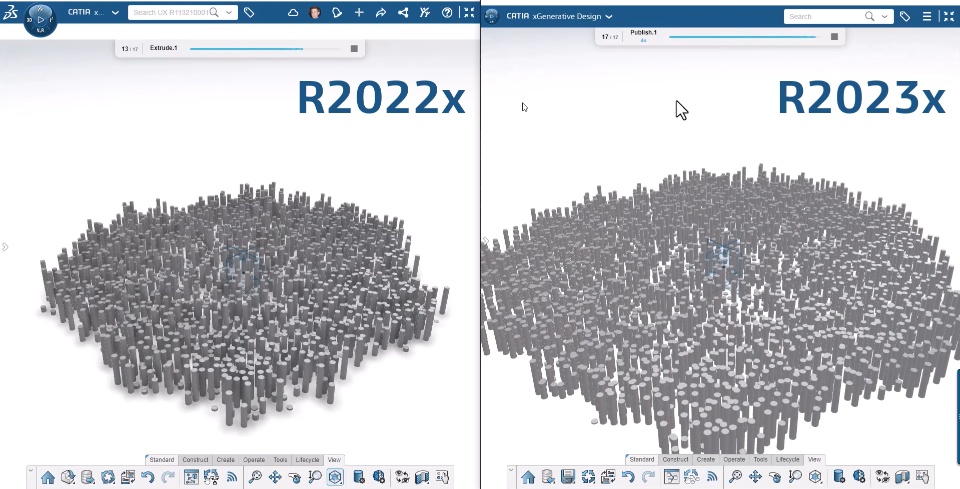The width and height of the screenshot is (960, 489).
Task: Select the View tab in the R2023x toolbar
Action: pyautogui.click(x=814, y=460)
